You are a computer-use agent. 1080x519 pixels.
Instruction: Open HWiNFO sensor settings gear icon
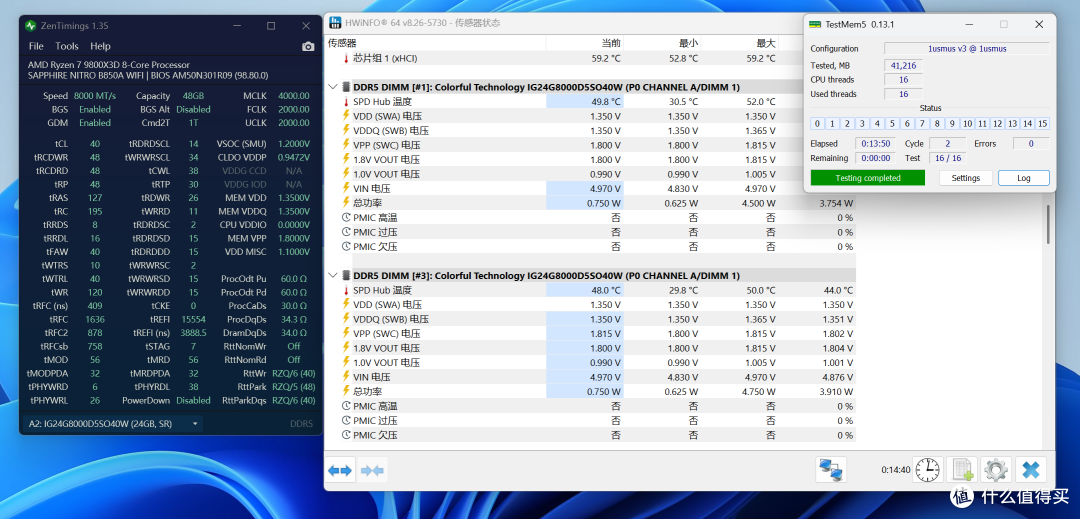click(996, 470)
